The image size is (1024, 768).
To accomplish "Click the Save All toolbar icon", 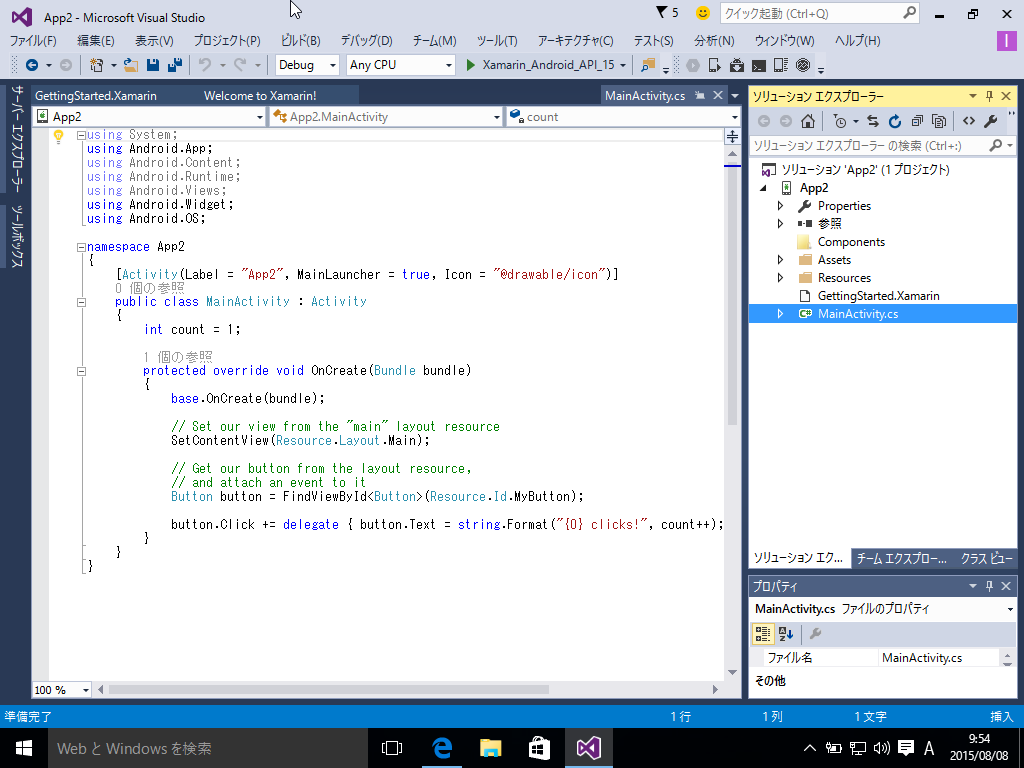I will coord(174,65).
